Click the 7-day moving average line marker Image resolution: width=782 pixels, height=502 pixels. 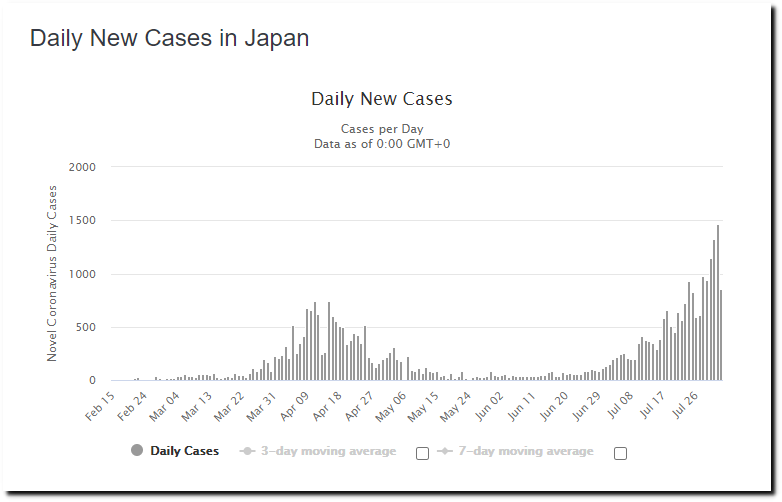coord(444,451)
